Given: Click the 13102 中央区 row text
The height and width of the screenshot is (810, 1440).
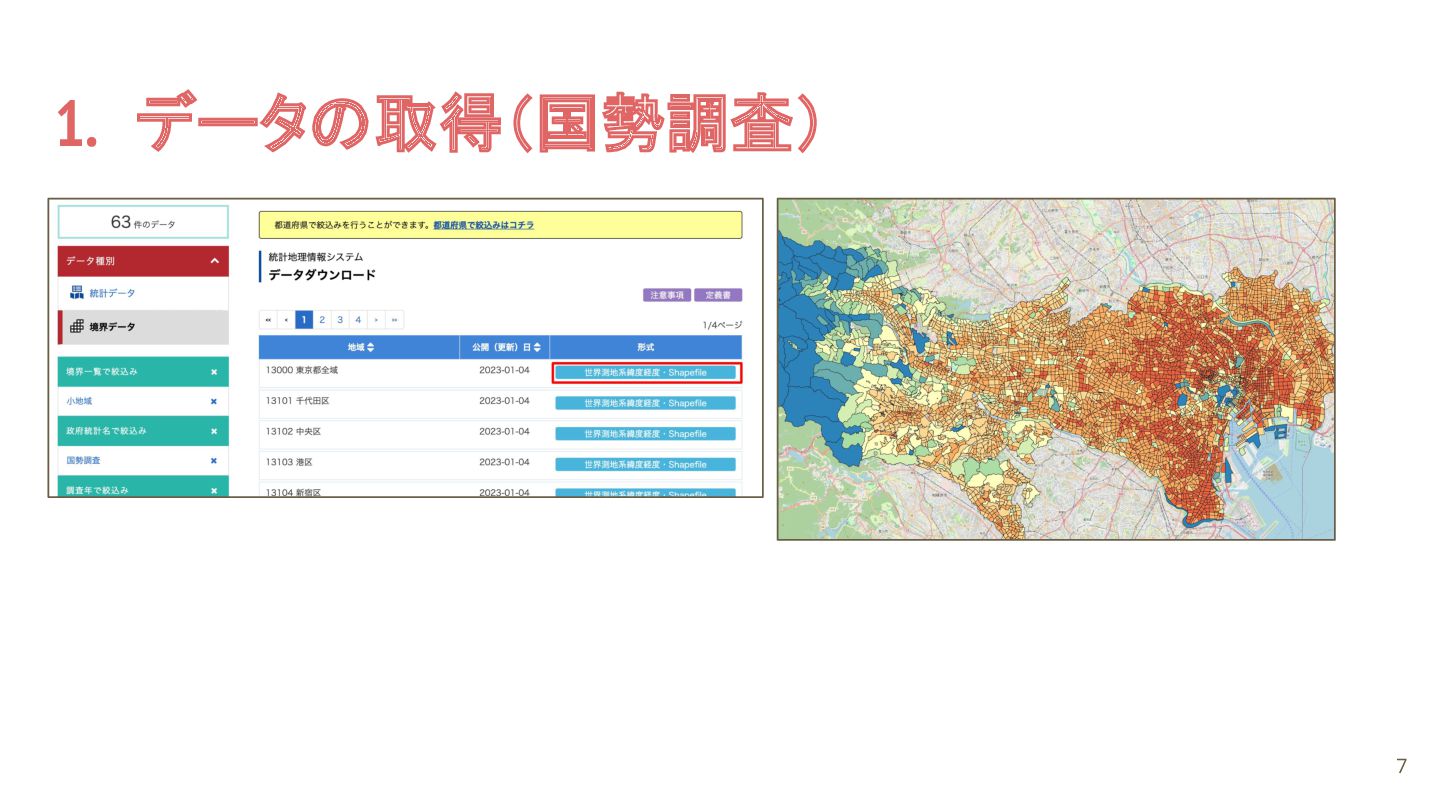Looking at the screenshot, I should (x=293, y=432).
